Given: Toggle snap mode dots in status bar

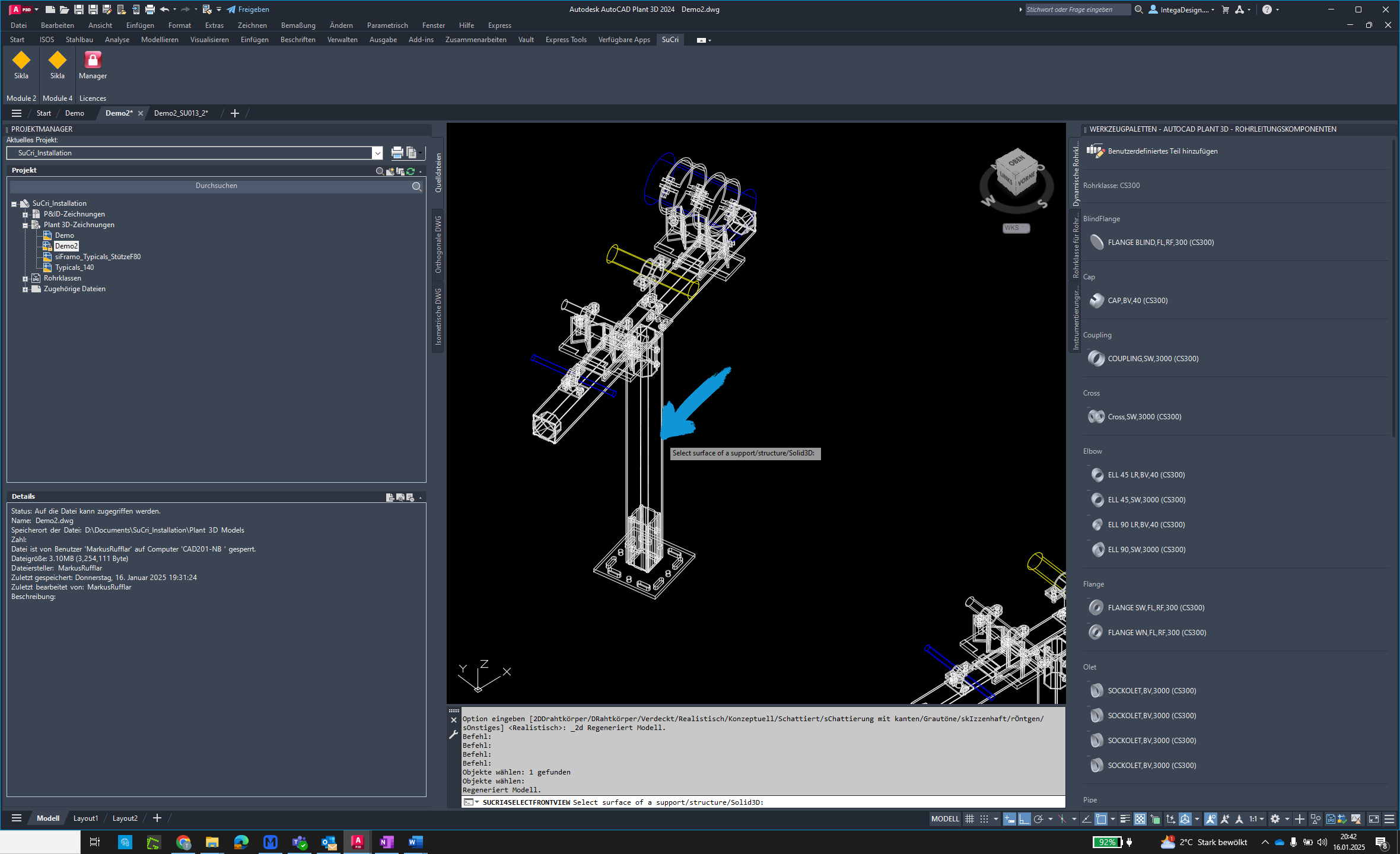Looking at the screenshot, I should (x=984, y=819).
